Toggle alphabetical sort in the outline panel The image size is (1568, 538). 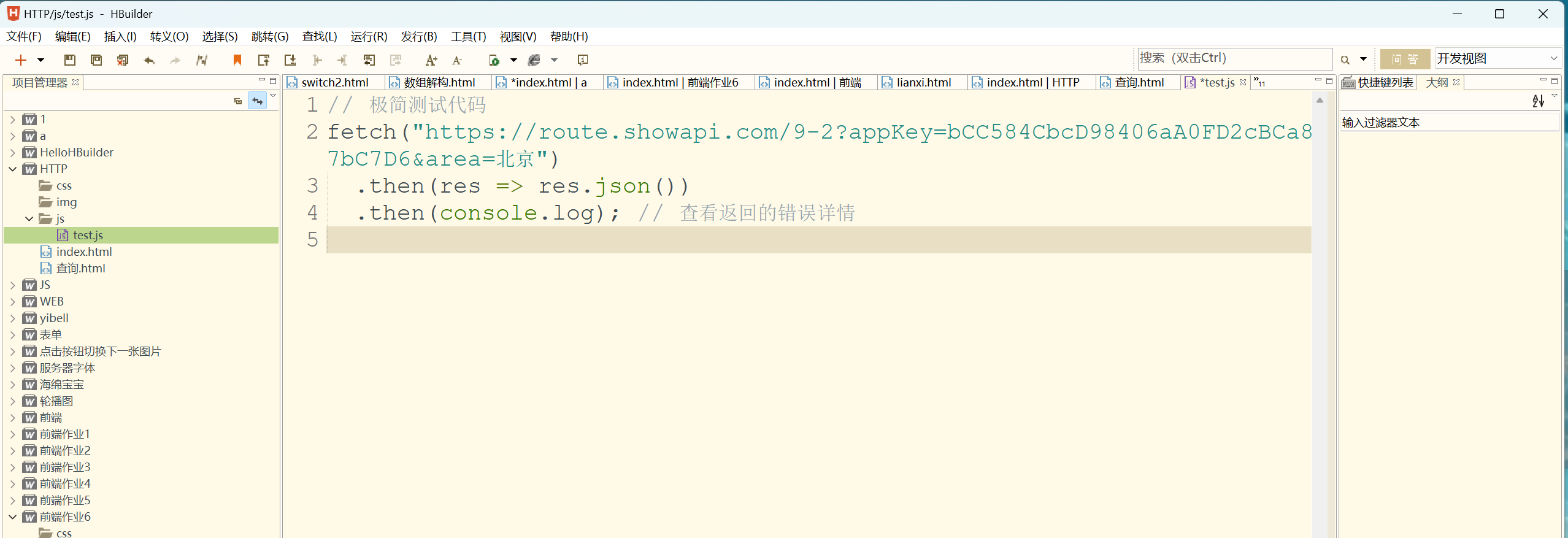point(1537,101)
